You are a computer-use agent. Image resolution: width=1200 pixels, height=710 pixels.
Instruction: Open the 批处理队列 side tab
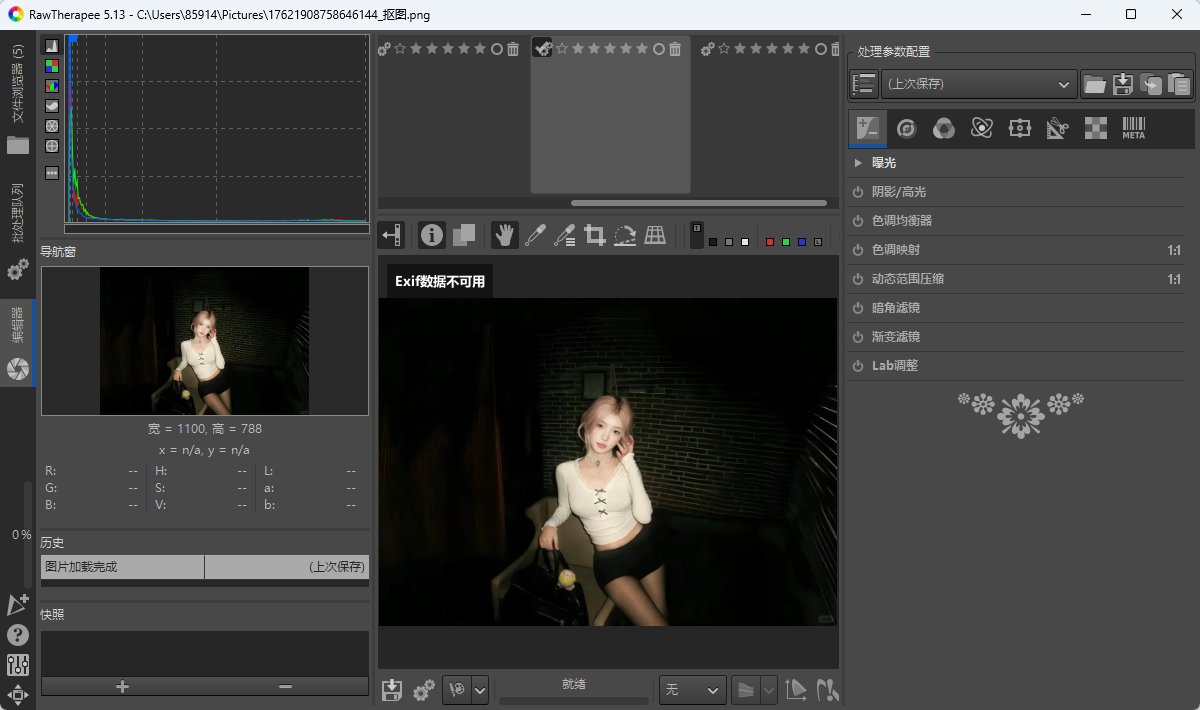[x=17, y=232]
